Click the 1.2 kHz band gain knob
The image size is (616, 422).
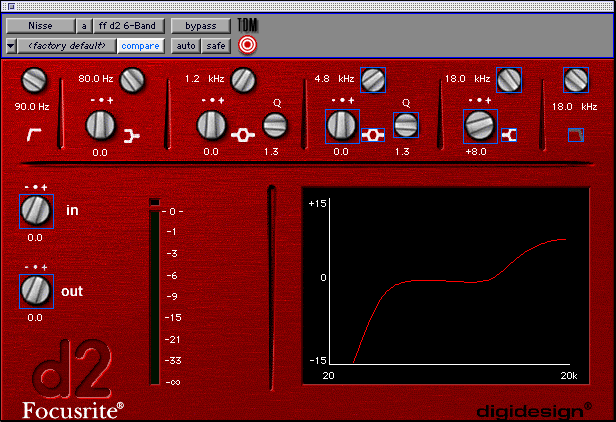(x=211, y=126)
